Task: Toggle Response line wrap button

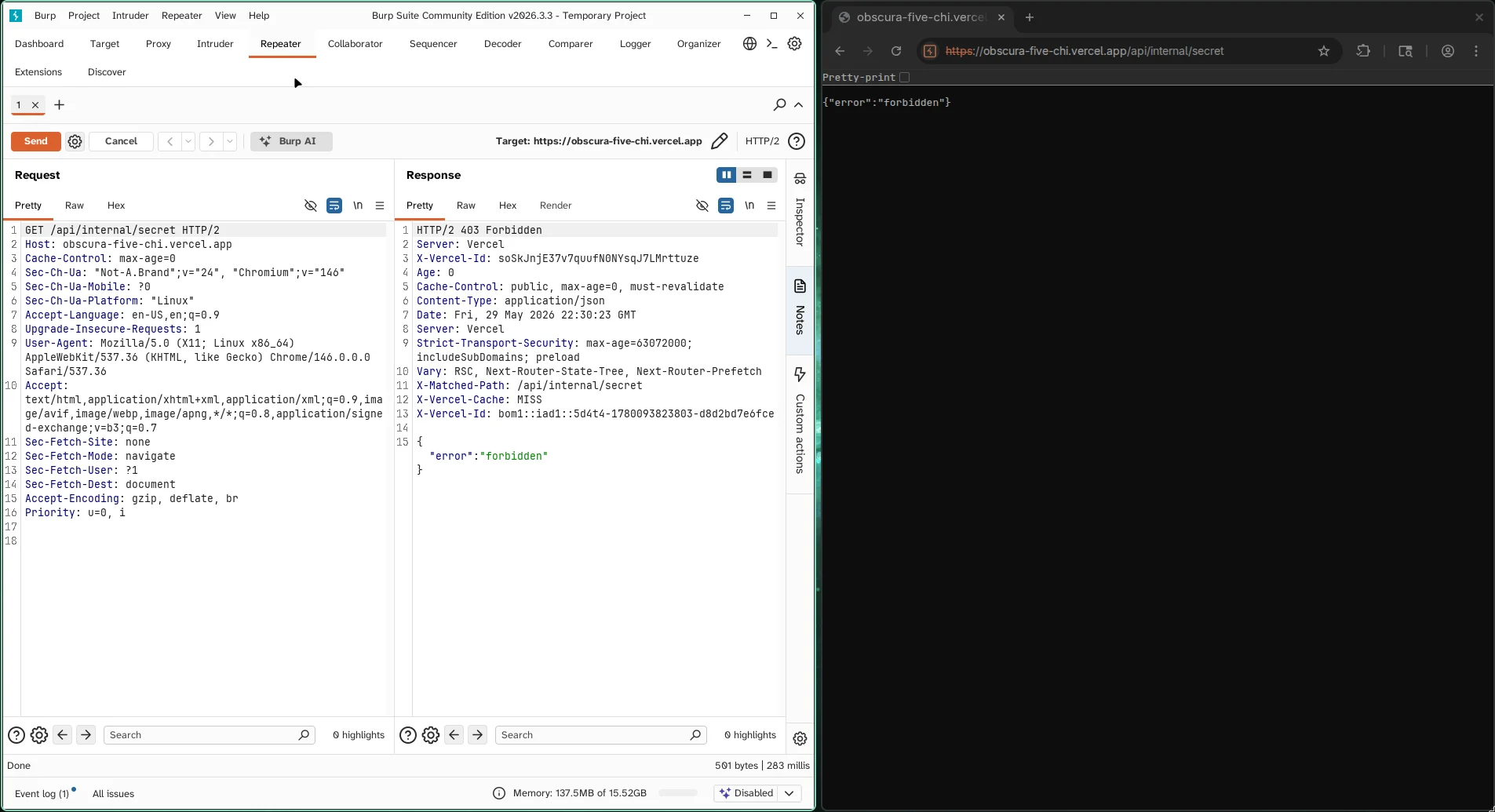Action: (x=726, y=206)
